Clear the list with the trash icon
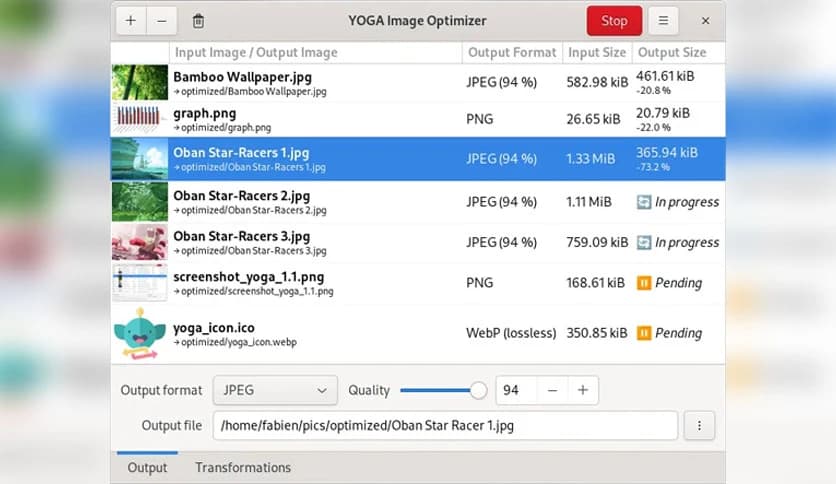Screen dimensions: 836x484 click(x=198, y=21)
